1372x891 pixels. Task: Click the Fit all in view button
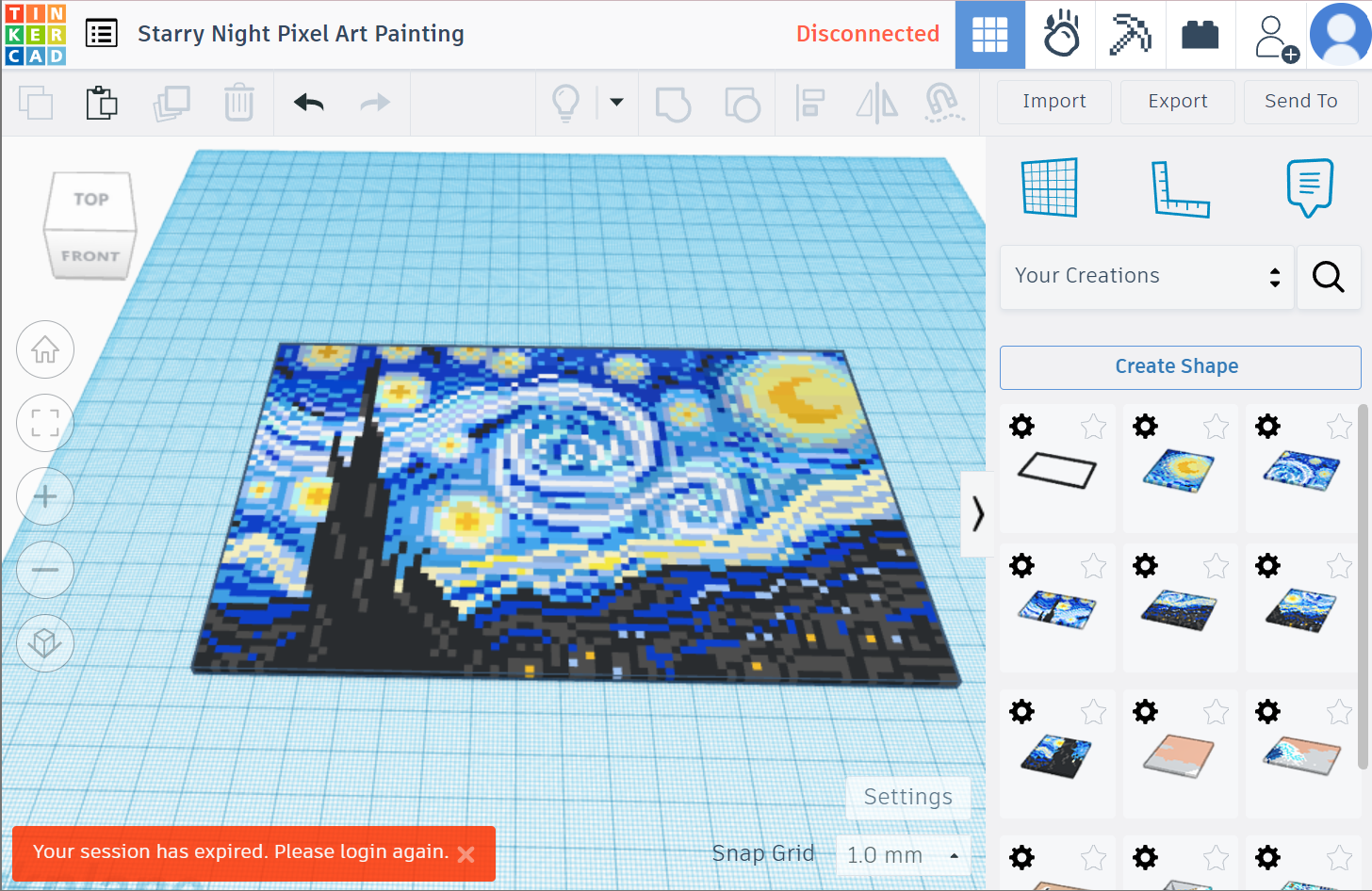click(45, 423)
